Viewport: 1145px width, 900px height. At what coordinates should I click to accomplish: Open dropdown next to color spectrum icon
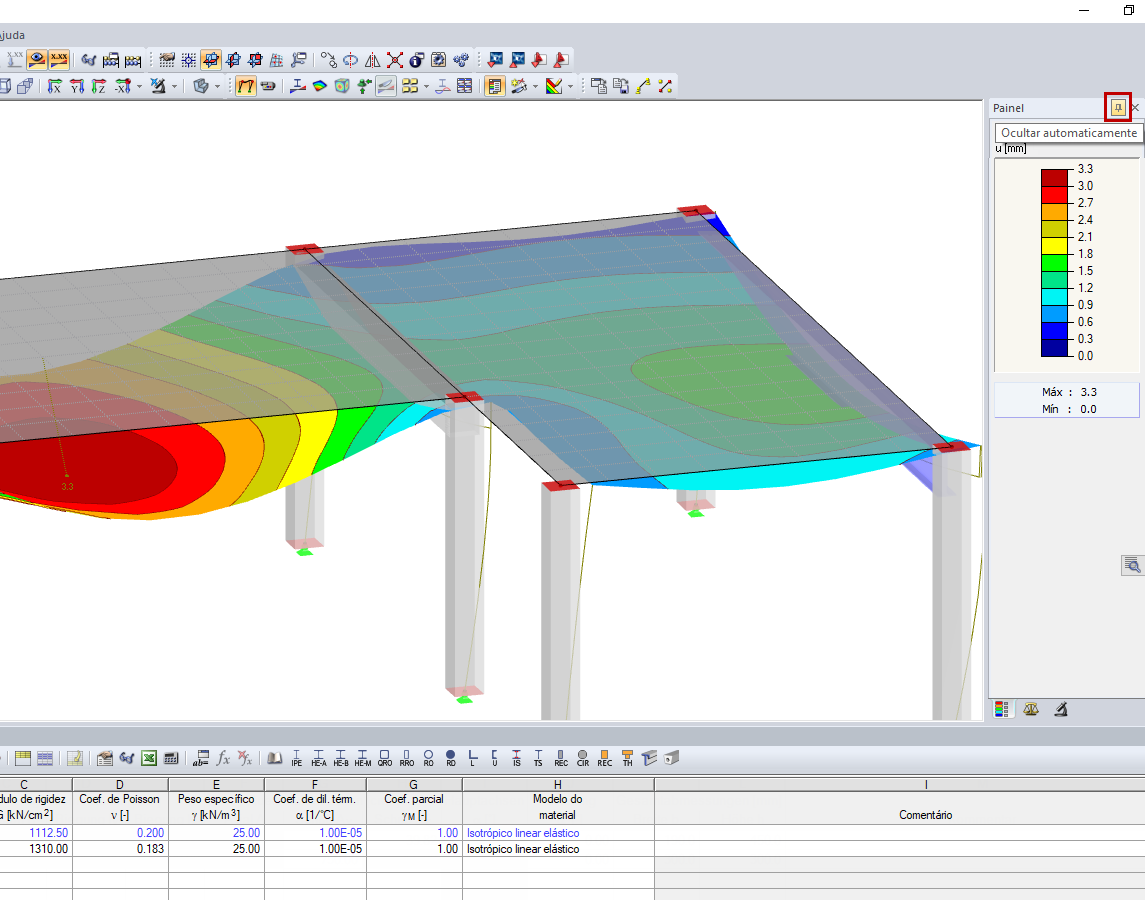pyautogui.click(x=570, y=86)
